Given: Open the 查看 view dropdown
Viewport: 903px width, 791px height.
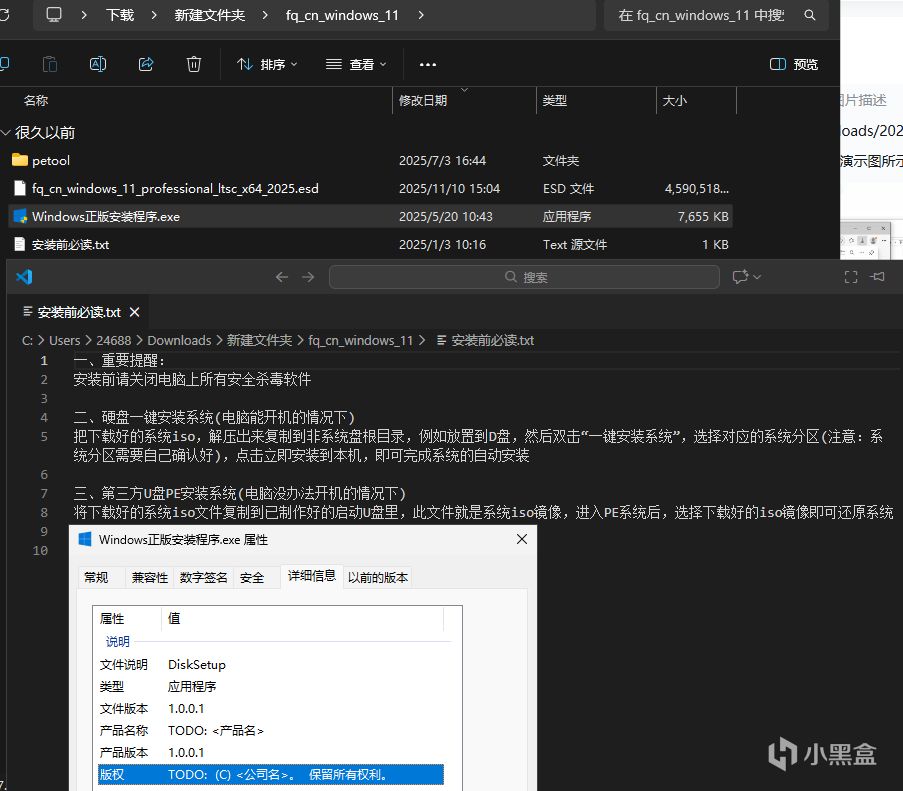Looking at the screenshot, I should [x=356, y=64].
